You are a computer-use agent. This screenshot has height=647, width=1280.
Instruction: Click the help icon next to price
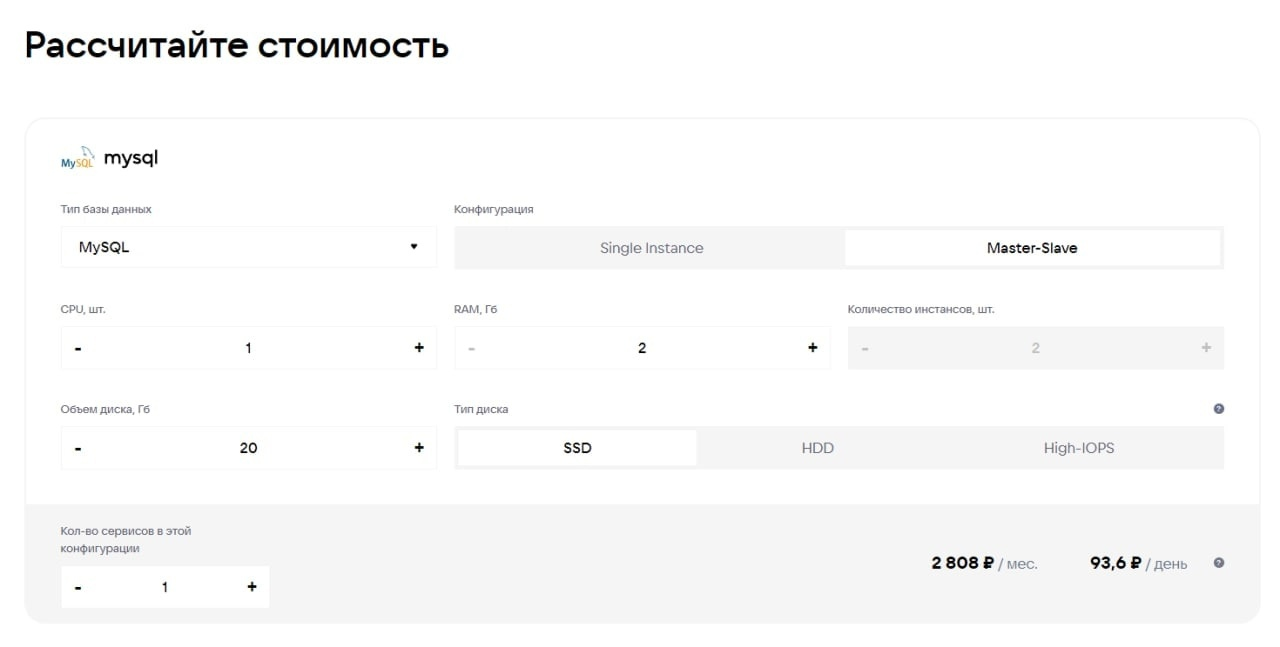[x=1218, y=563]
